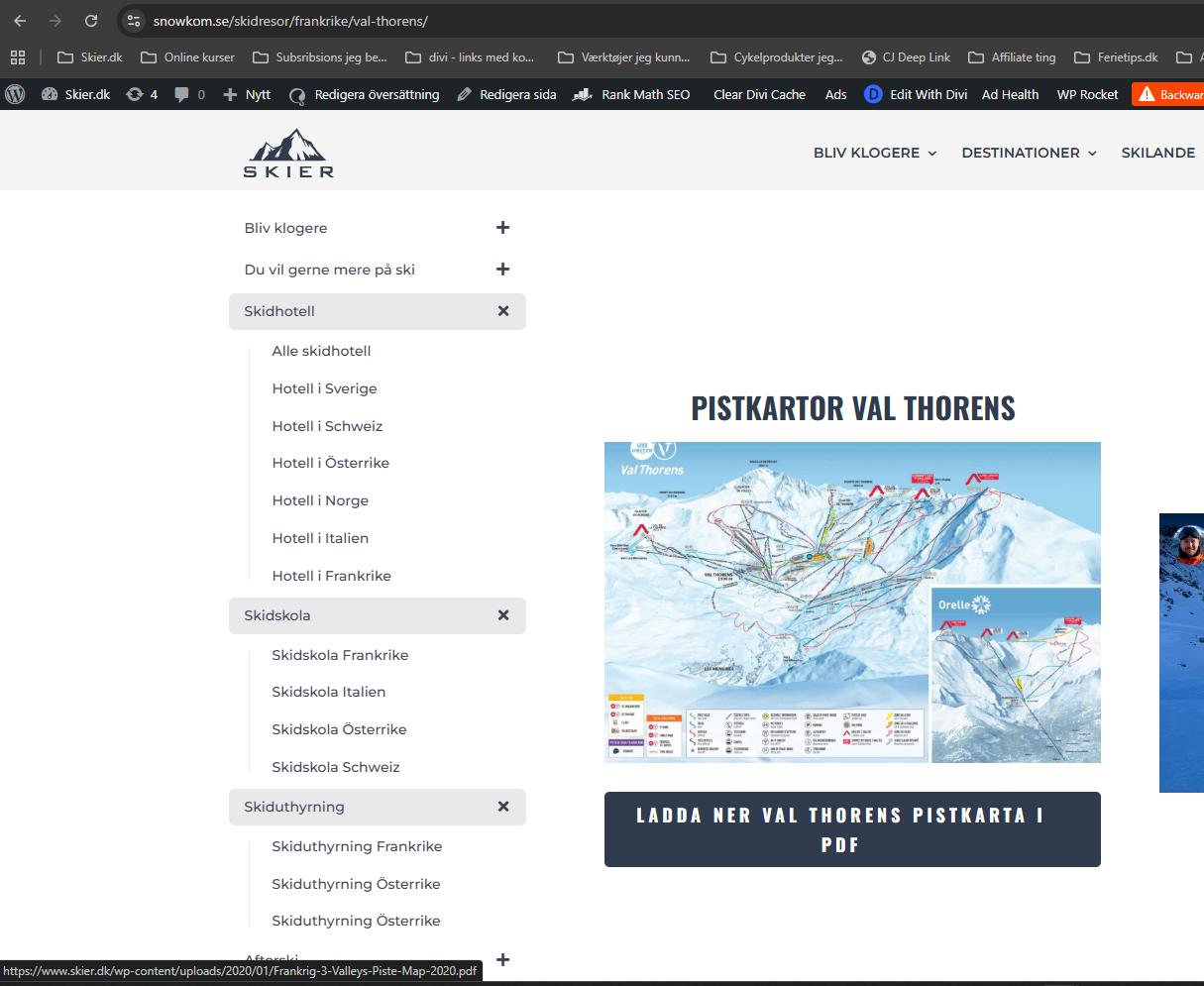Open browser apps grid icon
Screen dimensions: 1204x986
pyautogui.click(x=18, y=57)
